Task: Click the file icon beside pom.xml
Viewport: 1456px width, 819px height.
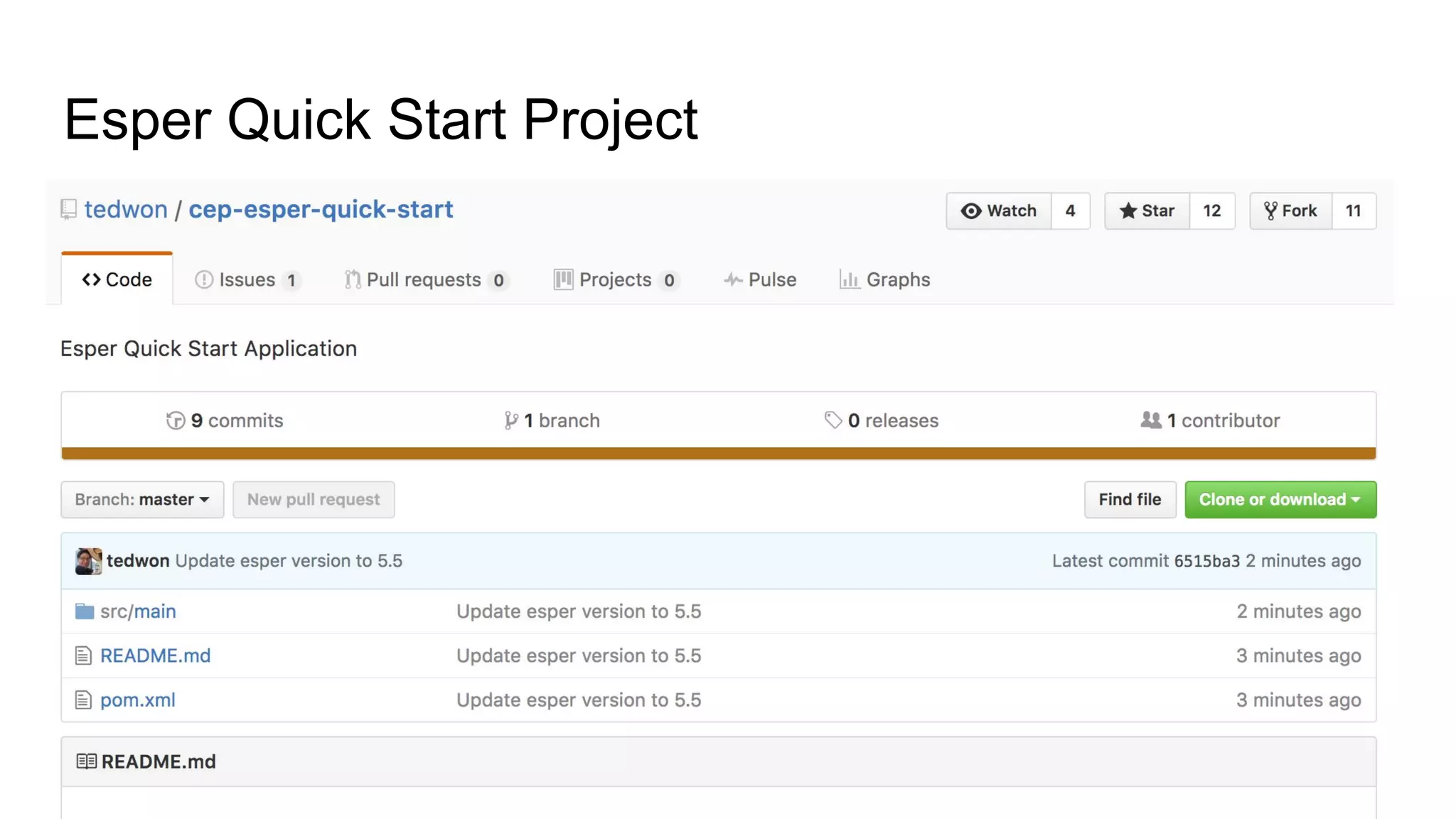Action: click(83, 700)
